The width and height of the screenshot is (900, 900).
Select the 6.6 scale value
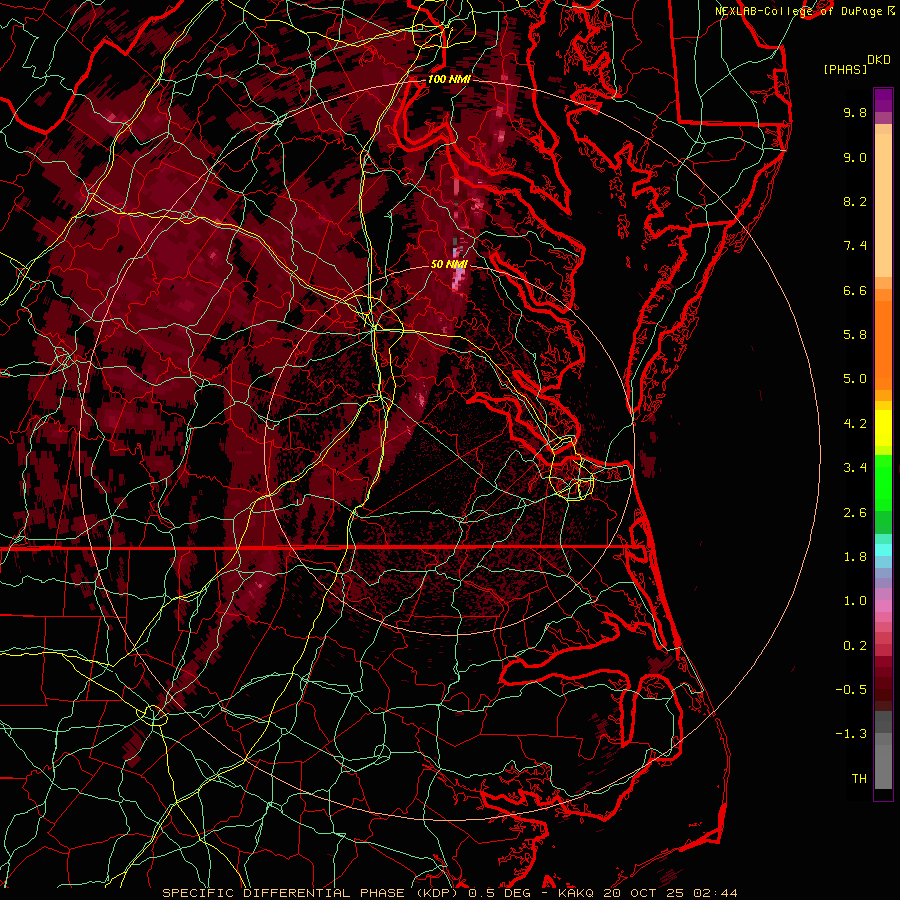[x=855, y=290]
